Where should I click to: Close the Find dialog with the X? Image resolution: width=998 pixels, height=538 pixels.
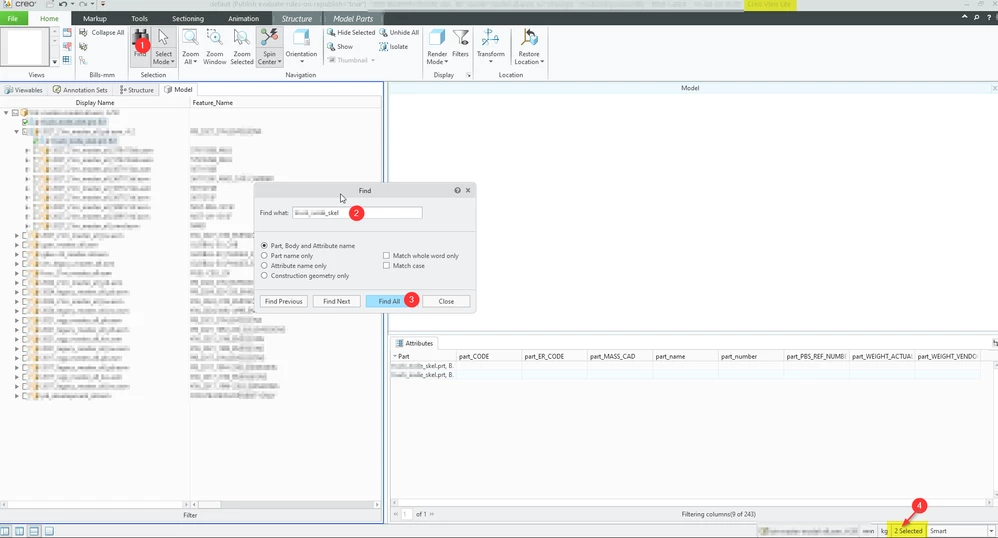coord(468,190)
